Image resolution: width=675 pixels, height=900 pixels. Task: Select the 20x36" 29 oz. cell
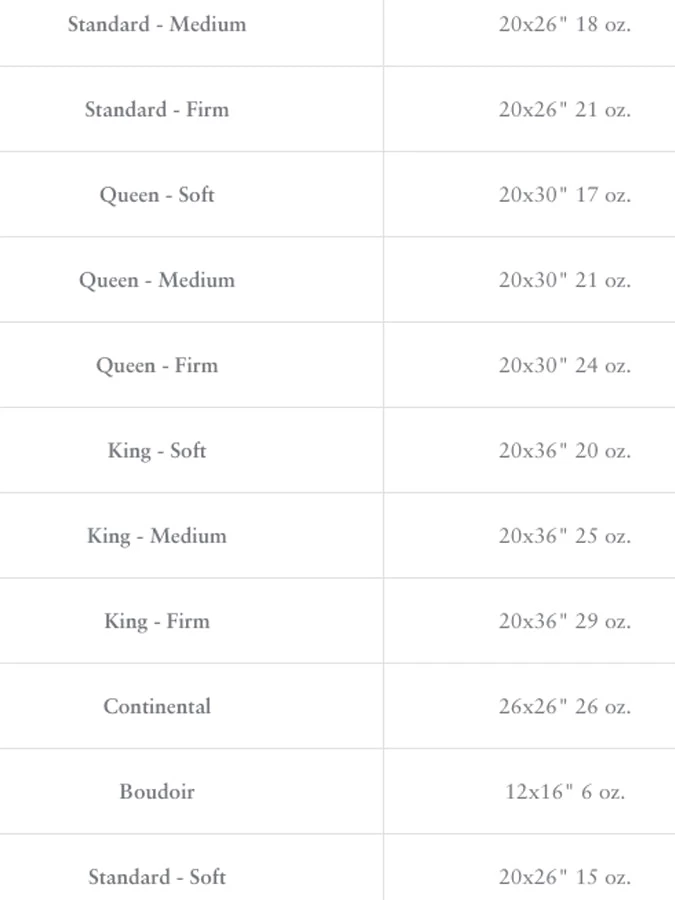[564, 621]
